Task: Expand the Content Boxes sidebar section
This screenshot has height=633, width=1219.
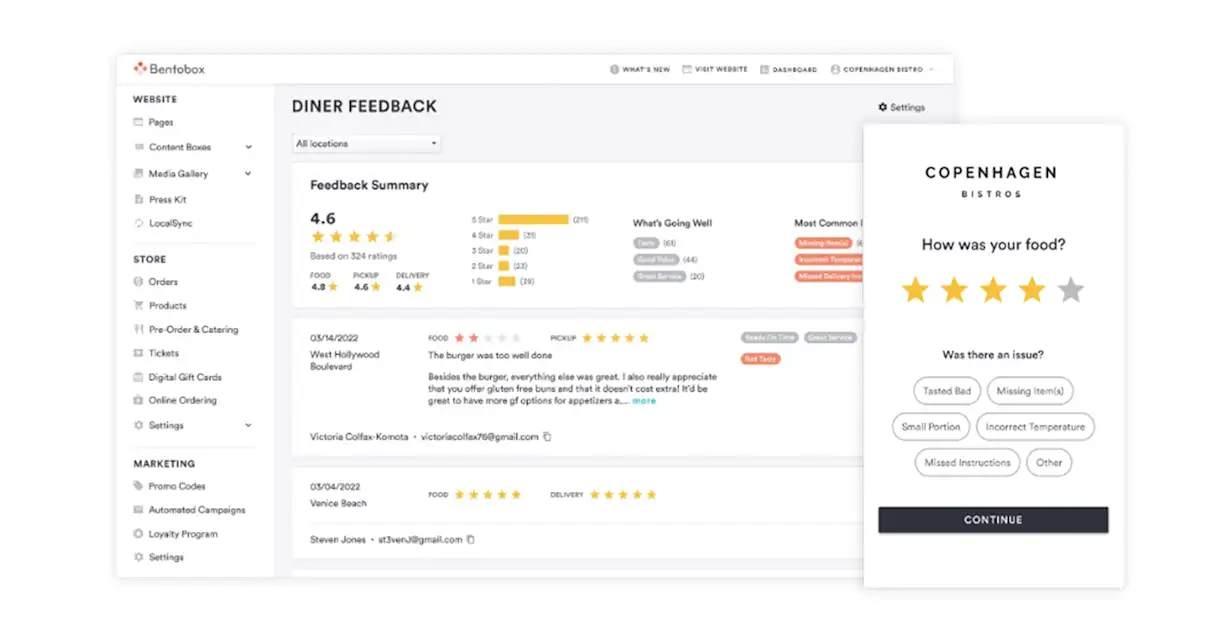Action: (248, 147)
